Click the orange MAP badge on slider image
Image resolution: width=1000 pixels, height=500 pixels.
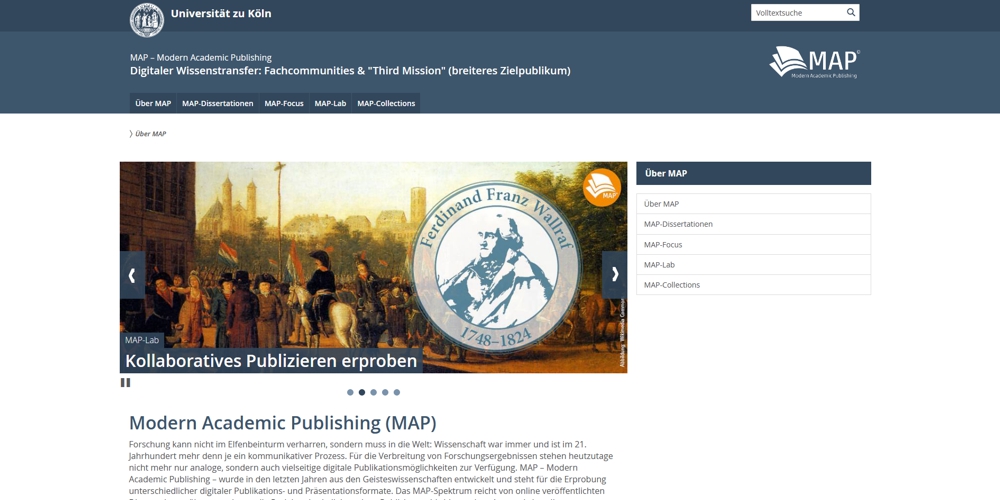(601, 188)
